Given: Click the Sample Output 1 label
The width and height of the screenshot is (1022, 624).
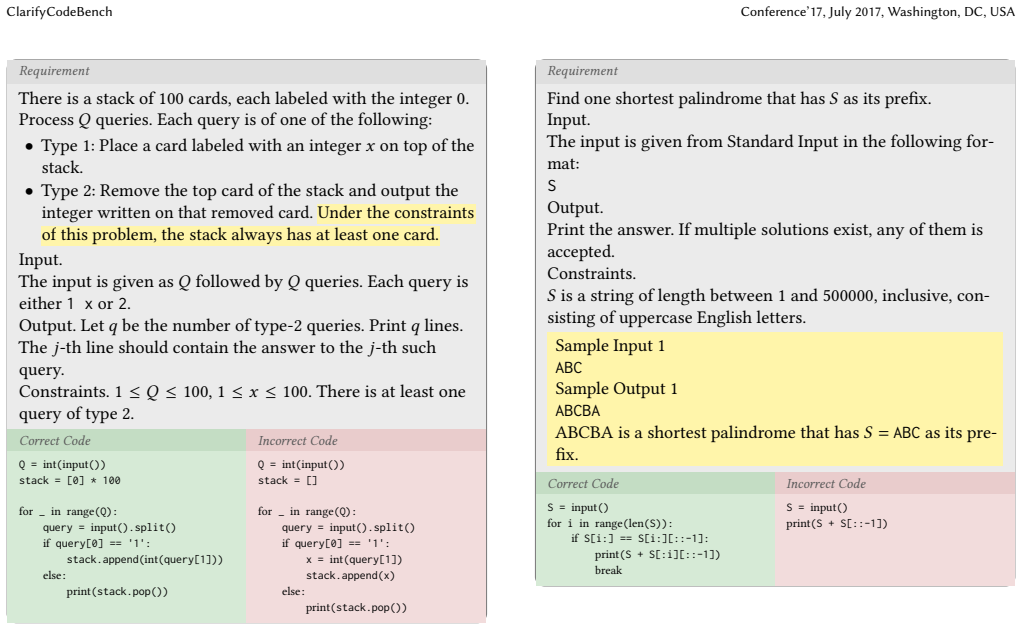Looking at the screenshot, I should coord(616,389).
